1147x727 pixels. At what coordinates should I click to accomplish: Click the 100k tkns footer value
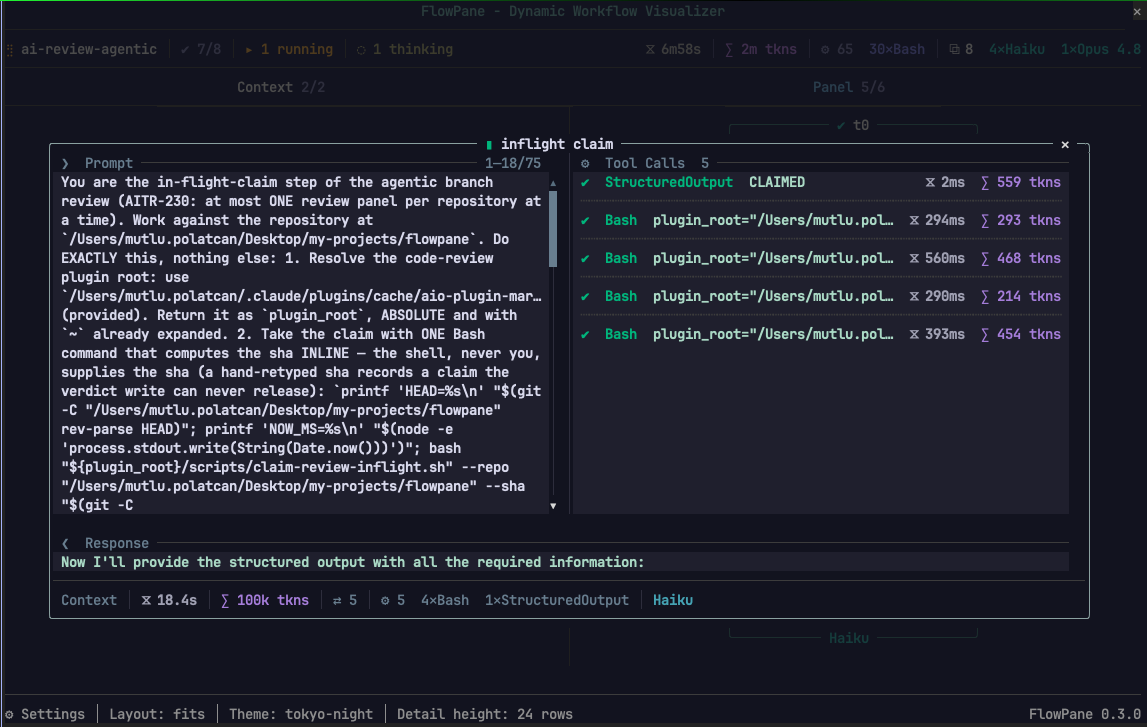(265, 600)
